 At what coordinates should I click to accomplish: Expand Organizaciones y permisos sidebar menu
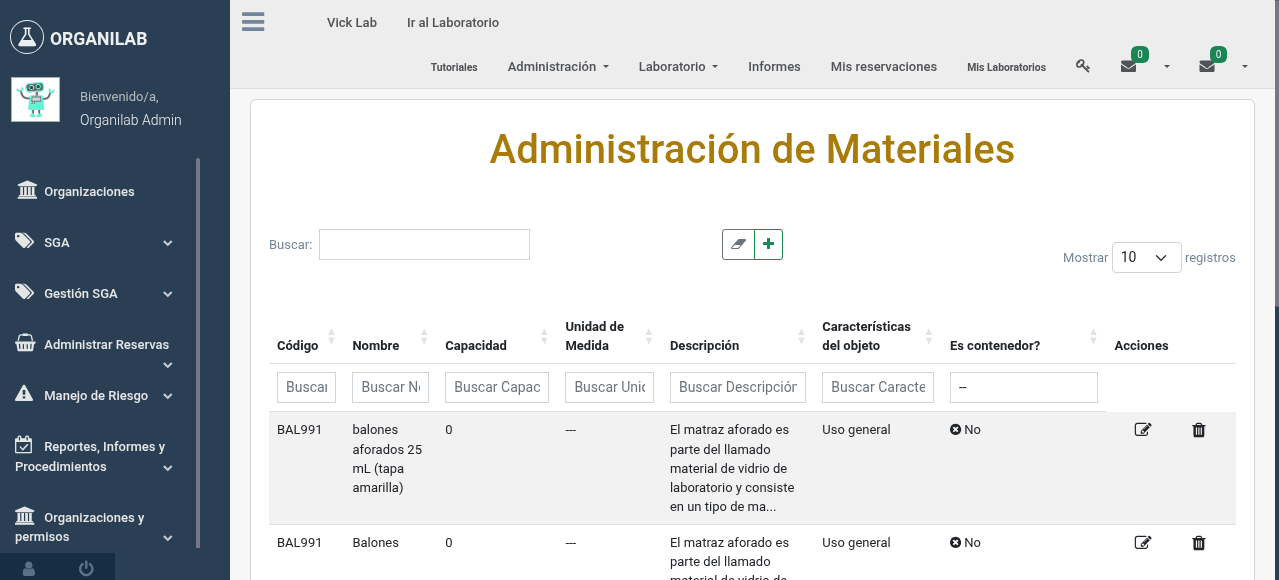[95, 527]
